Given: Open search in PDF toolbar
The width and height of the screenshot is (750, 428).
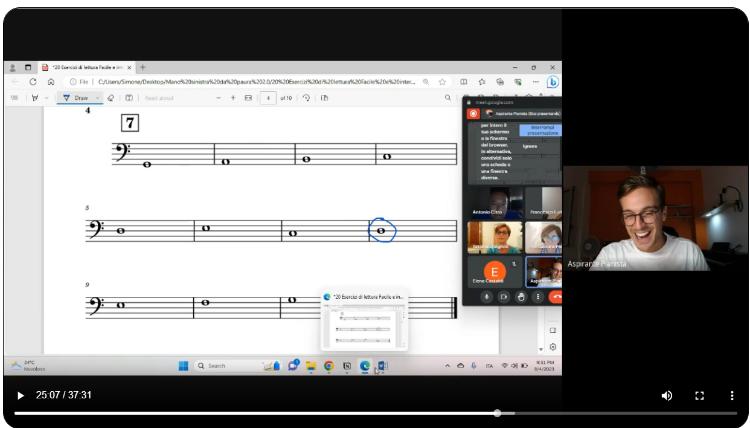Looking at the screenshot, I should click(x=447, y=98).
